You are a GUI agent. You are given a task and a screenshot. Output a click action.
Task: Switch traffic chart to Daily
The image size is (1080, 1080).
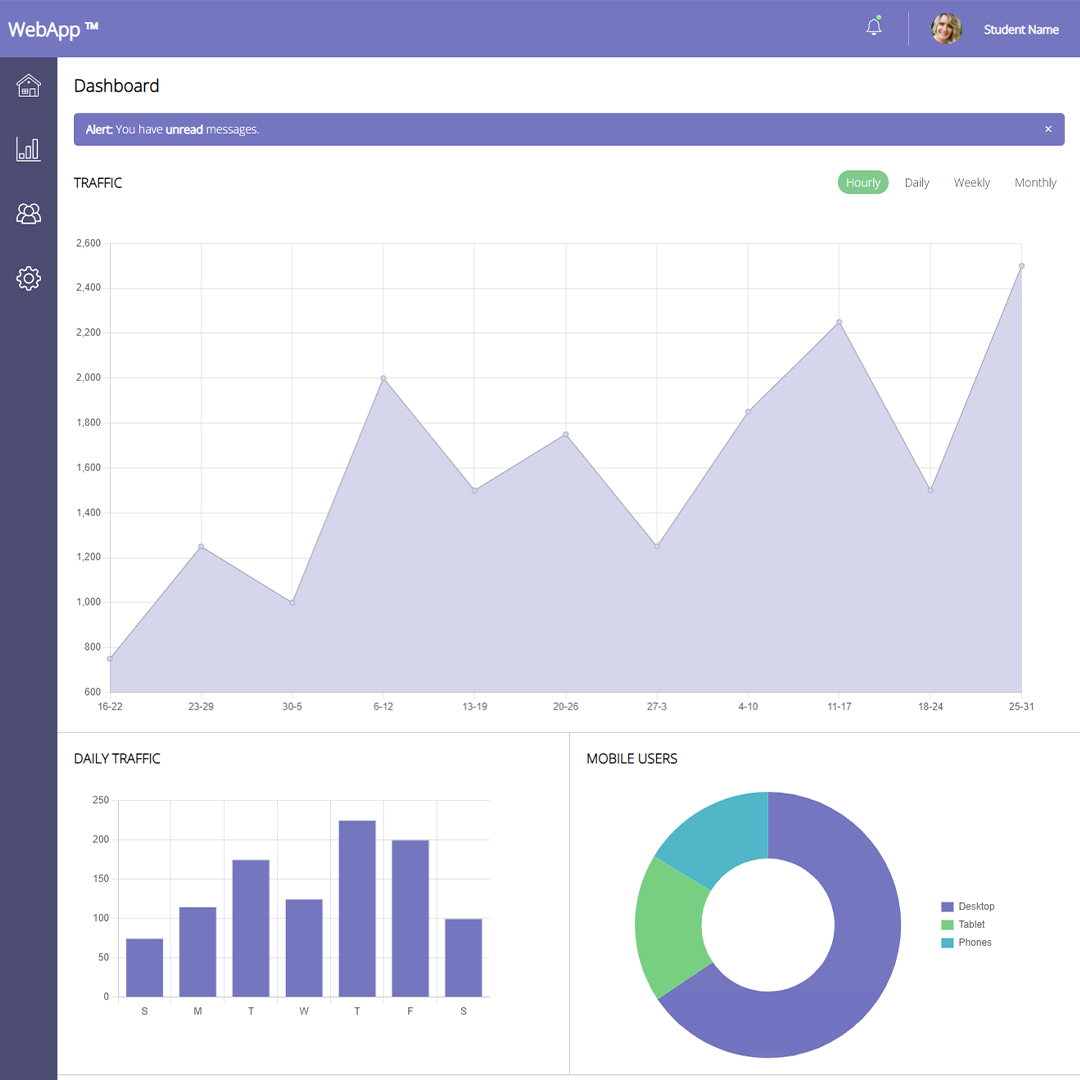pos(917,182)
